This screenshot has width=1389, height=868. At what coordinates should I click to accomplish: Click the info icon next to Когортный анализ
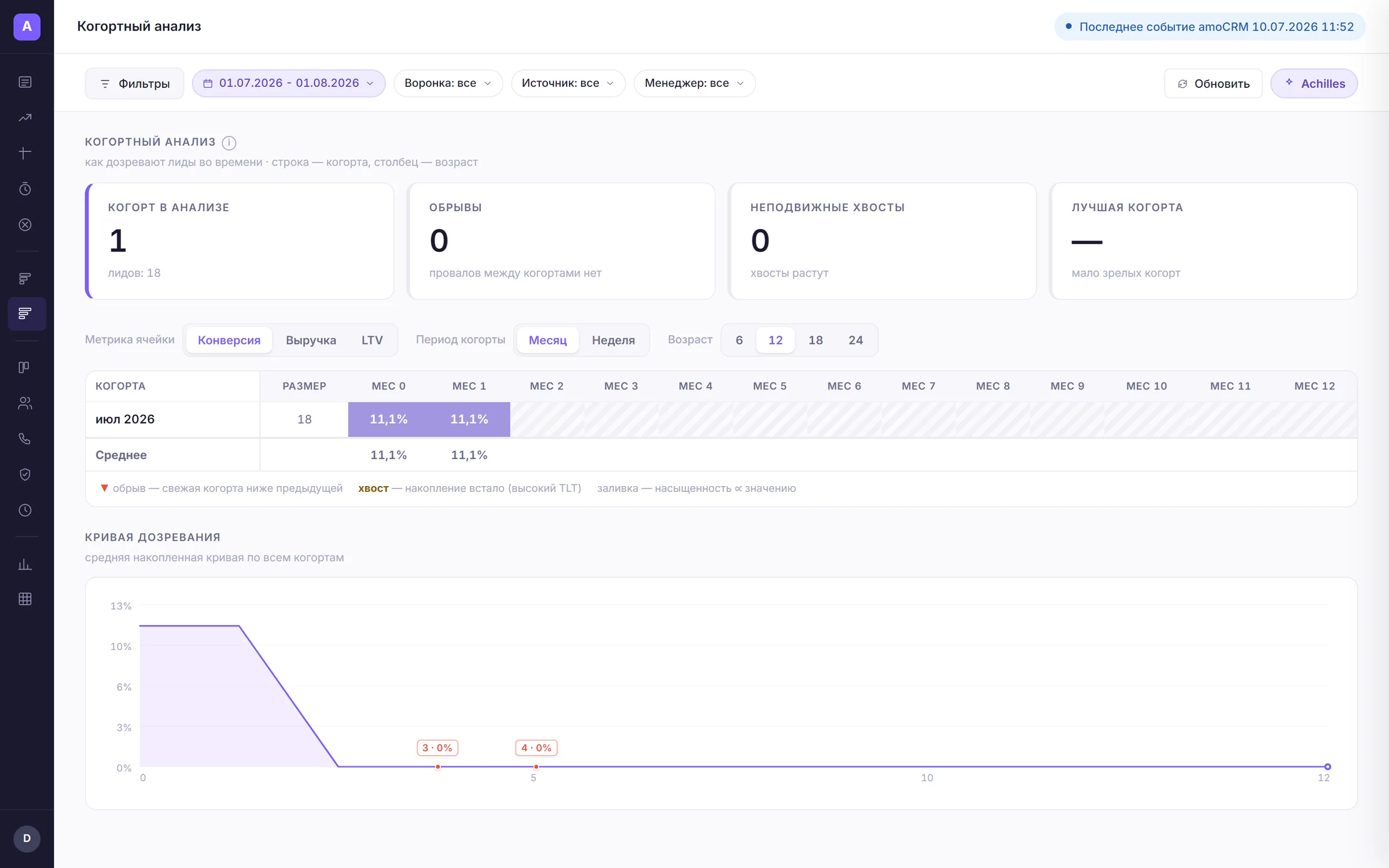click(229, 142)
